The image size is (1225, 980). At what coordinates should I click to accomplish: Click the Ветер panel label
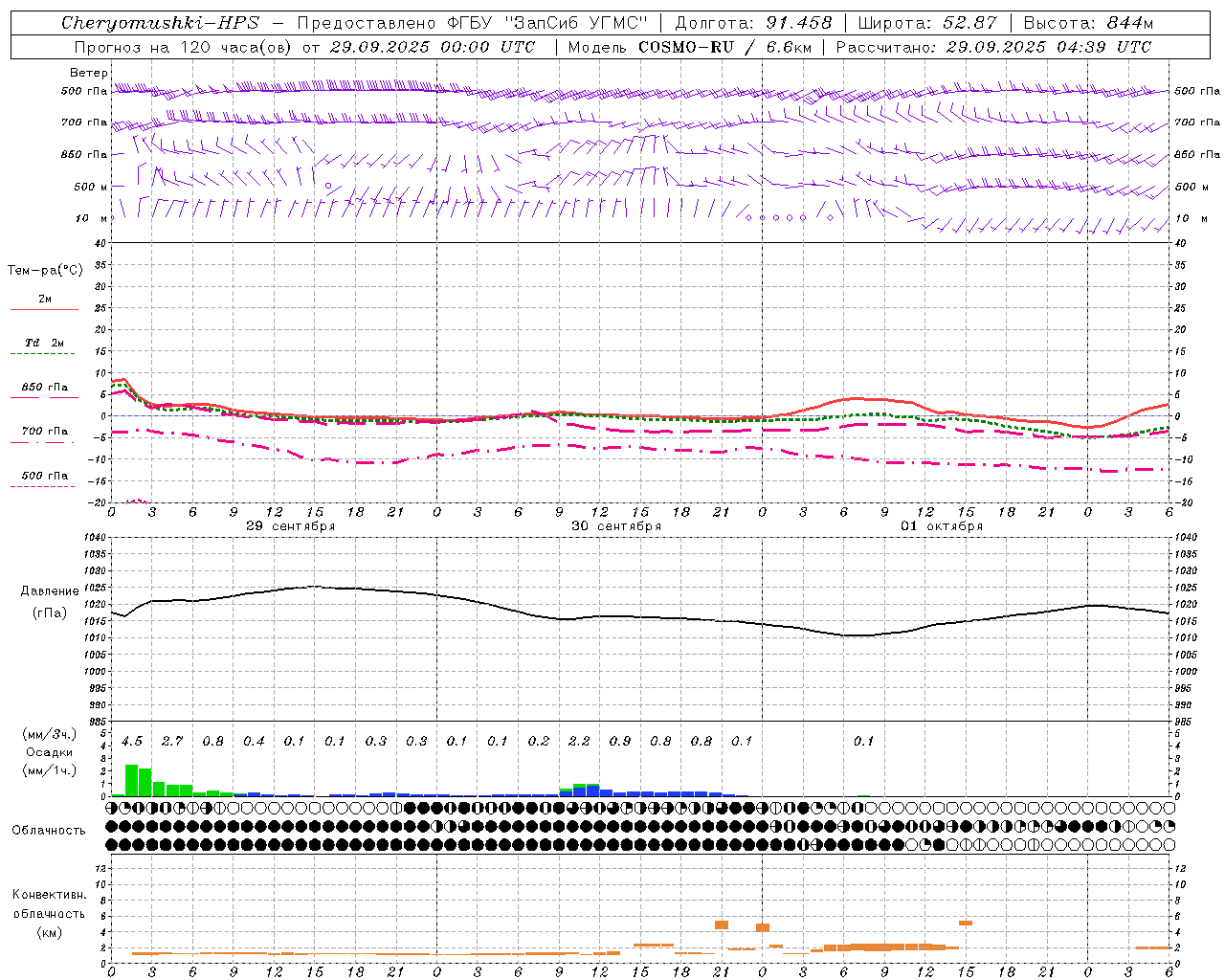pyautogui.click(x=89, y=73)
